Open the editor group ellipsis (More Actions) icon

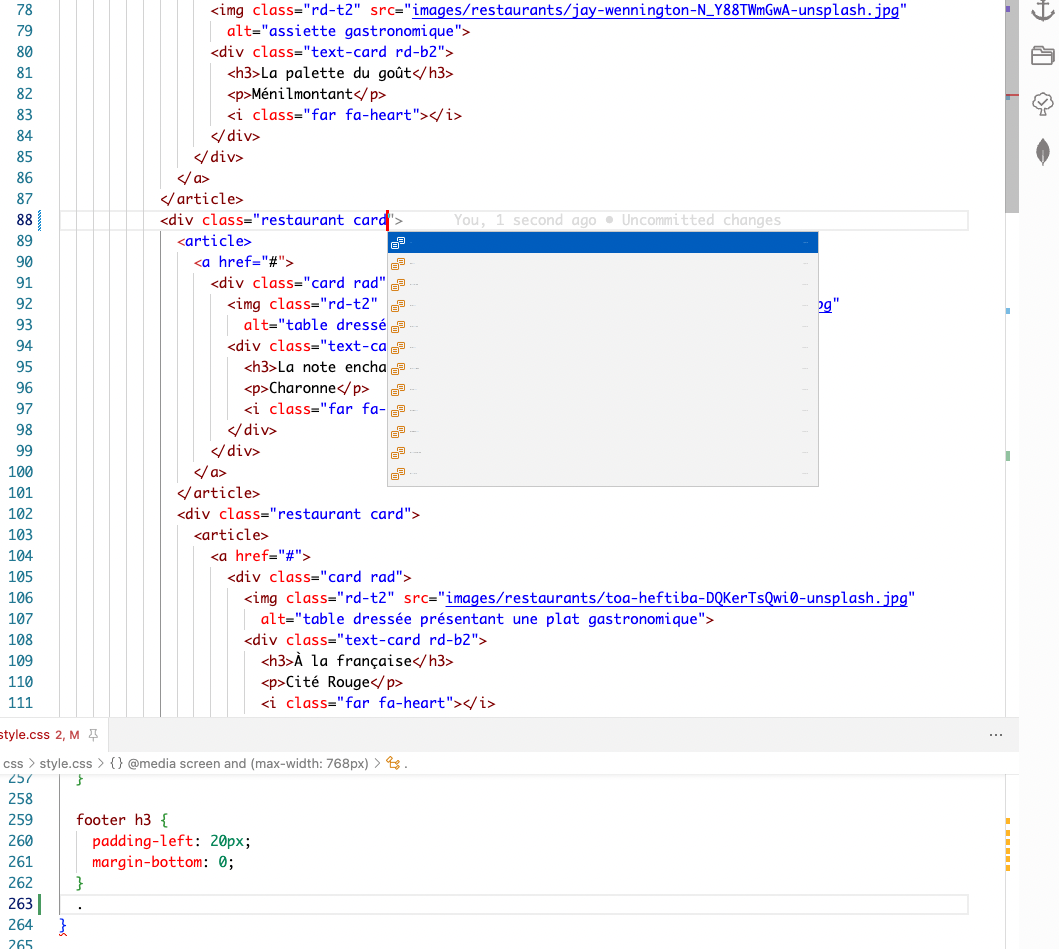click(x=996, y=734)
